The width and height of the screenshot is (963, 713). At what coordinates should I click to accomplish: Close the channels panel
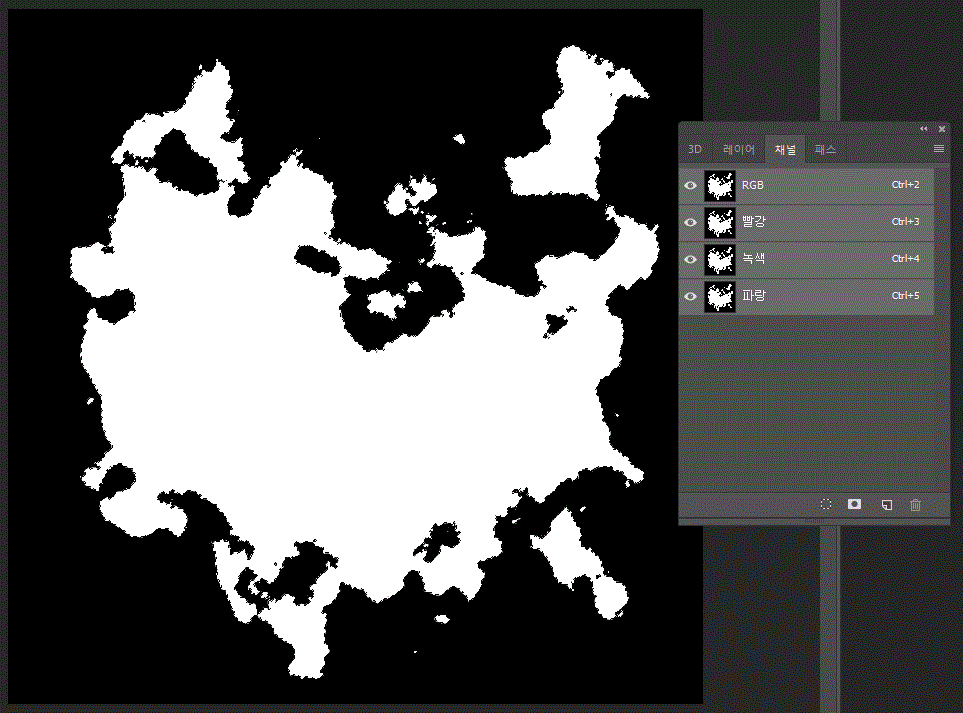point(942,129)
